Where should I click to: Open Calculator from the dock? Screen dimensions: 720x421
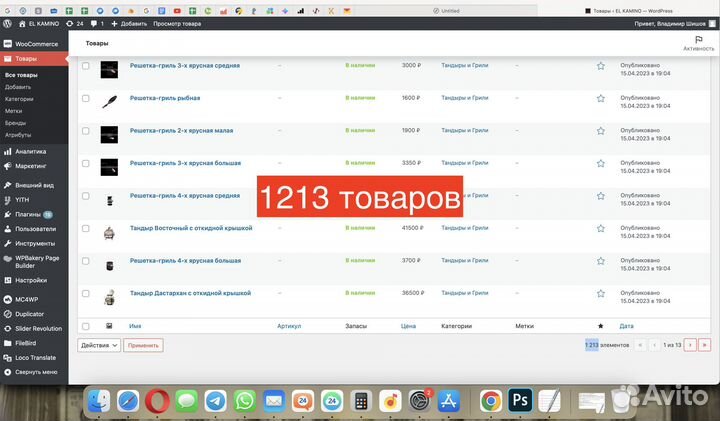pos(361,401)
